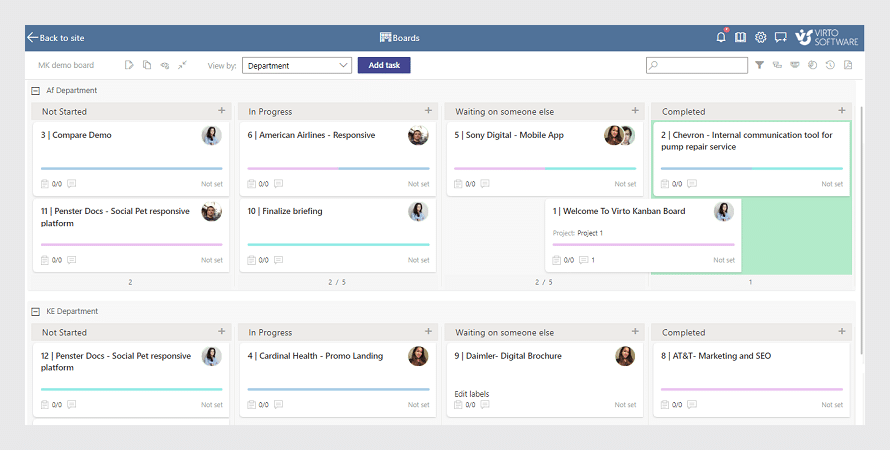
Task: Open board settings gear
Action: pos(761,37)
